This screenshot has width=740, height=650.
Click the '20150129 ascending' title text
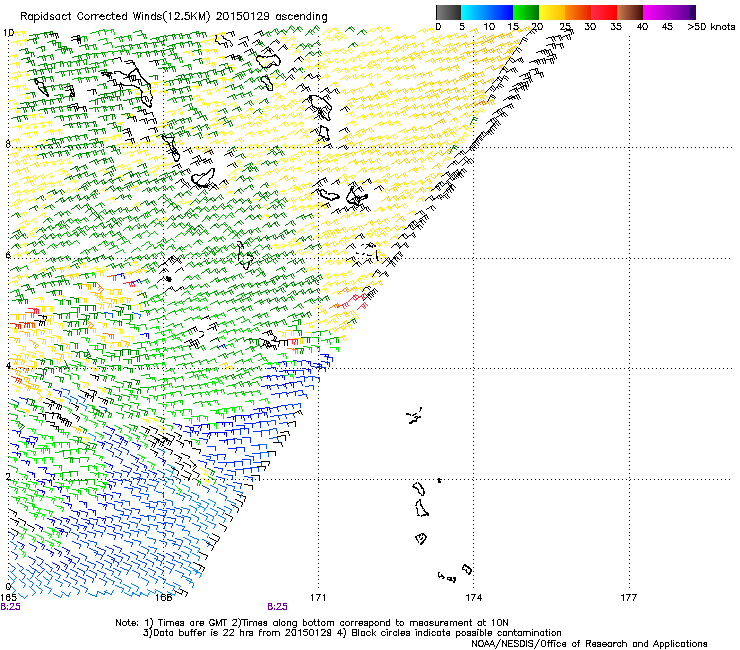click(271, 17)
